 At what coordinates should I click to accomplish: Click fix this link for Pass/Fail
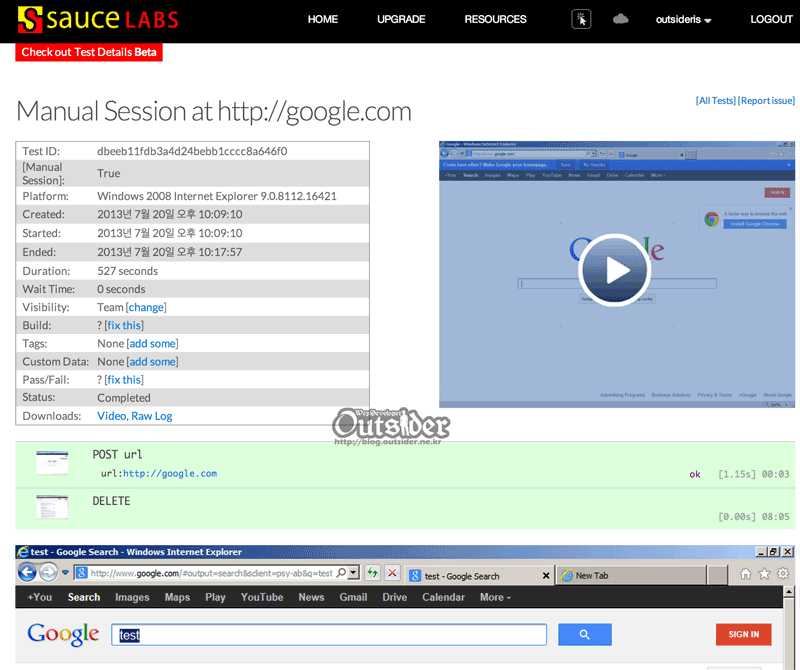[124, 380]
